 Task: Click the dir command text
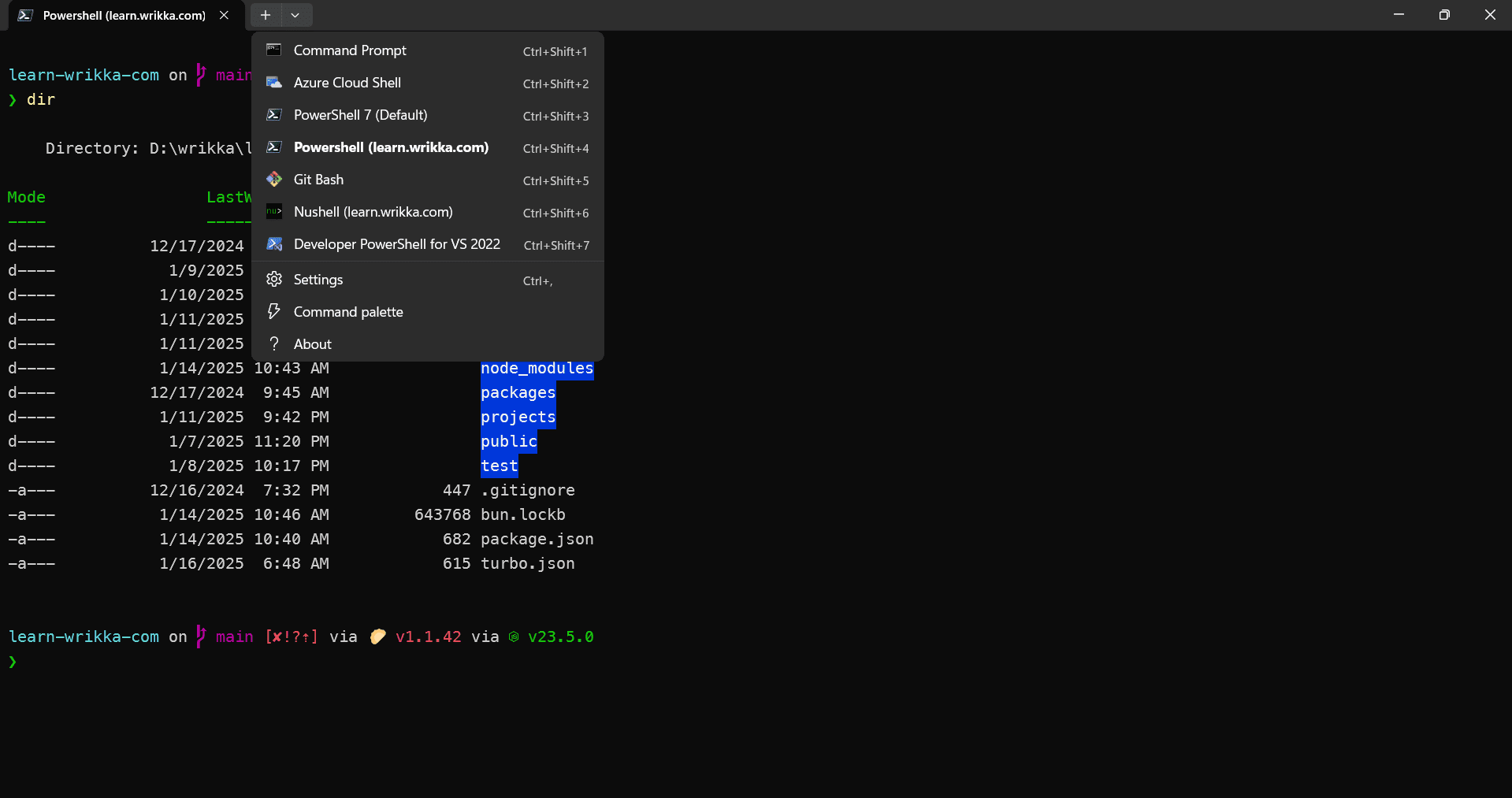(40, 99)
